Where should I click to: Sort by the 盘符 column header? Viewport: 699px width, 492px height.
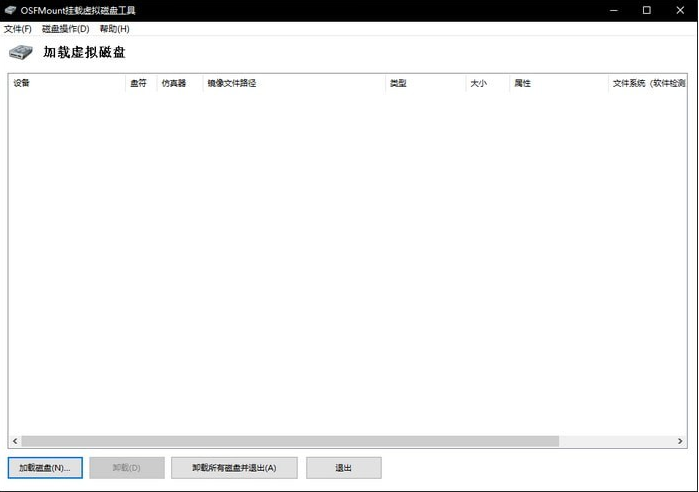point(141,83)
